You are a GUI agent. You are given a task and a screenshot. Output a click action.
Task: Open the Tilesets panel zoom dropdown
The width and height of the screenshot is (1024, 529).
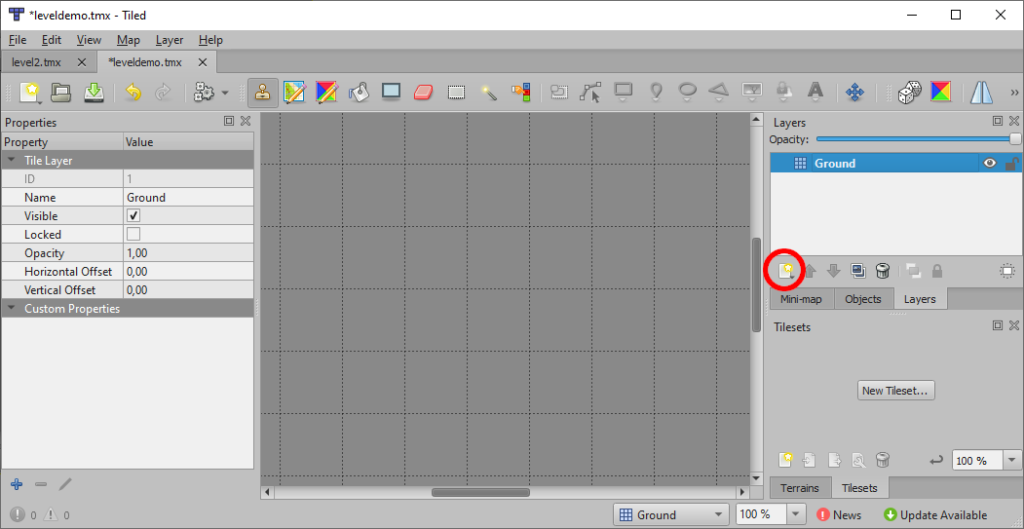[x=1012, y=460]
